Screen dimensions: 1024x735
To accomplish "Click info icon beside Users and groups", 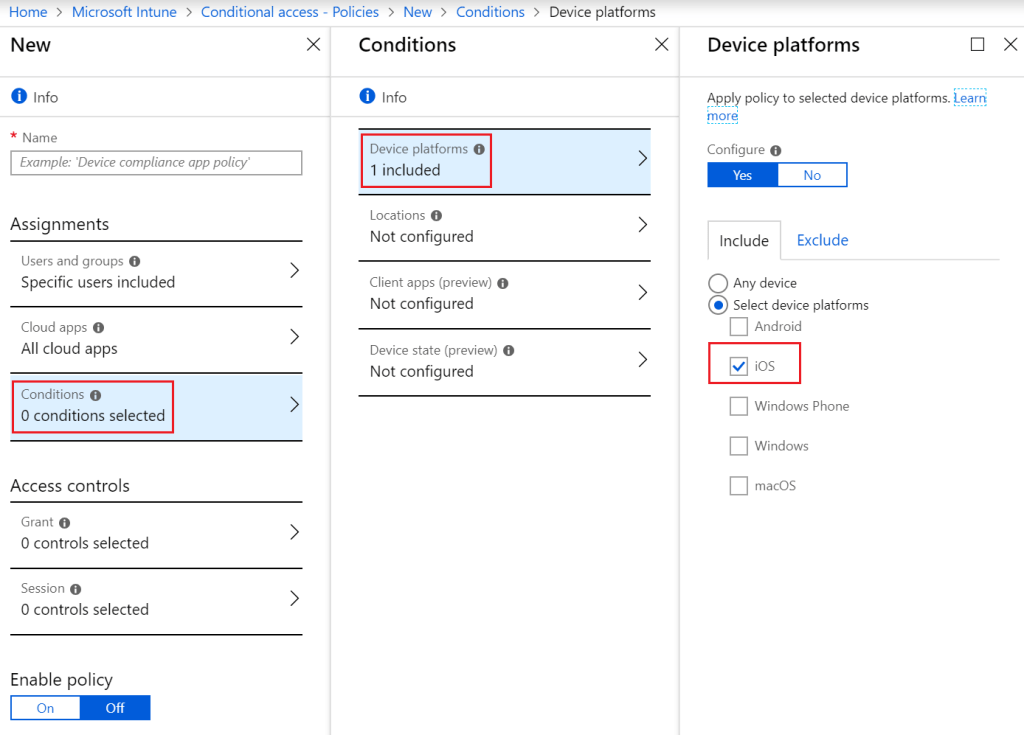I will pos(134,261).
